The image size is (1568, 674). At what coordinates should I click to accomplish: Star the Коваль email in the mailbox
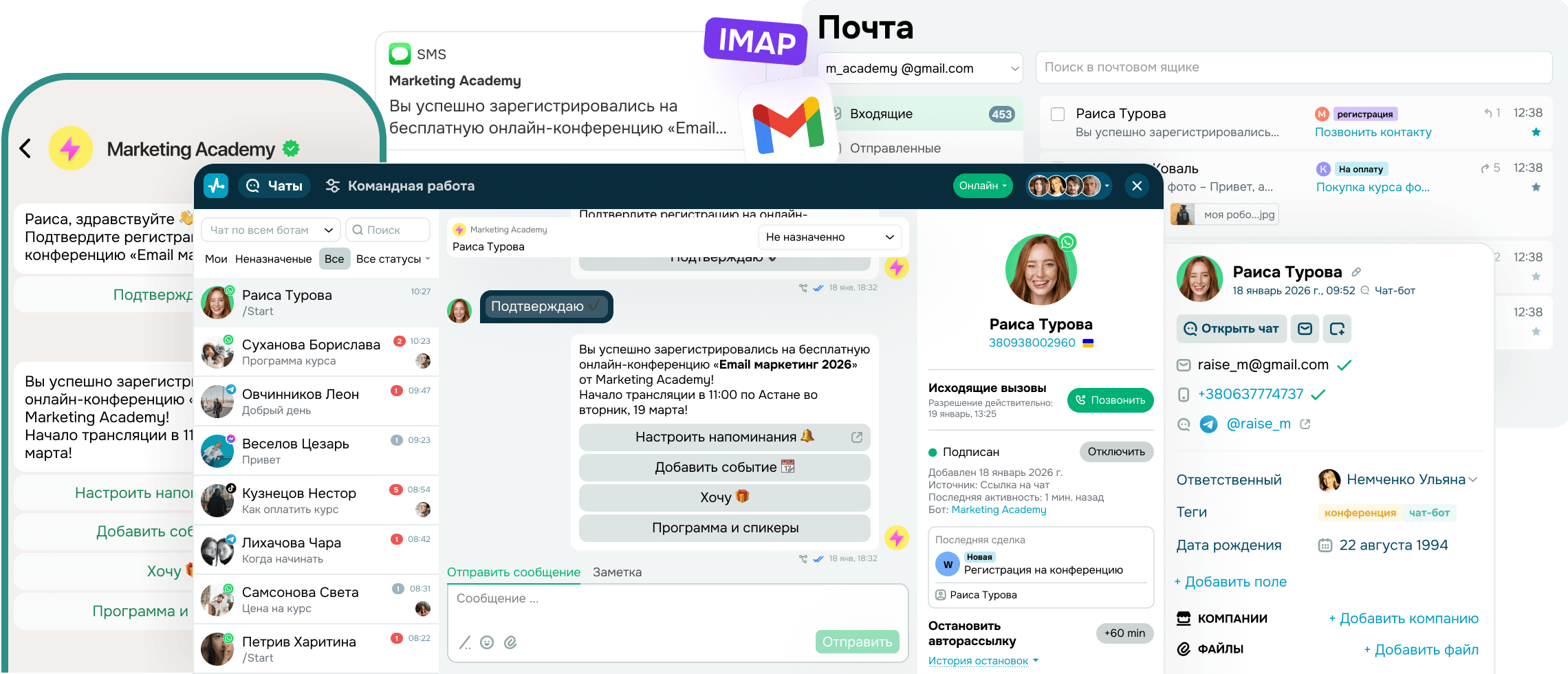1536,187
